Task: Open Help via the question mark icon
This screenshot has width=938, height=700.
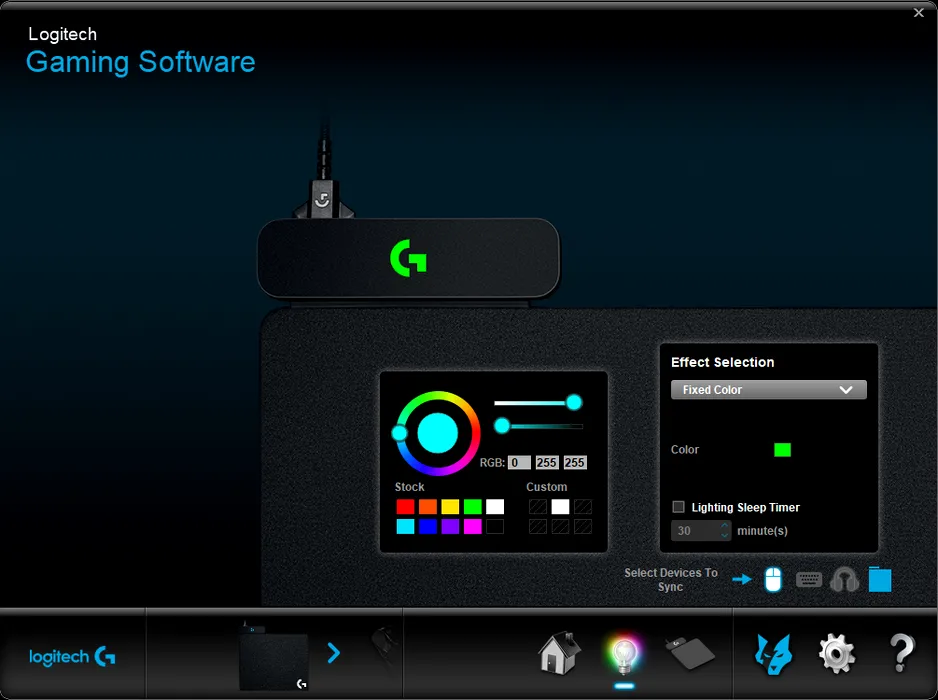Action: point(902,653)
